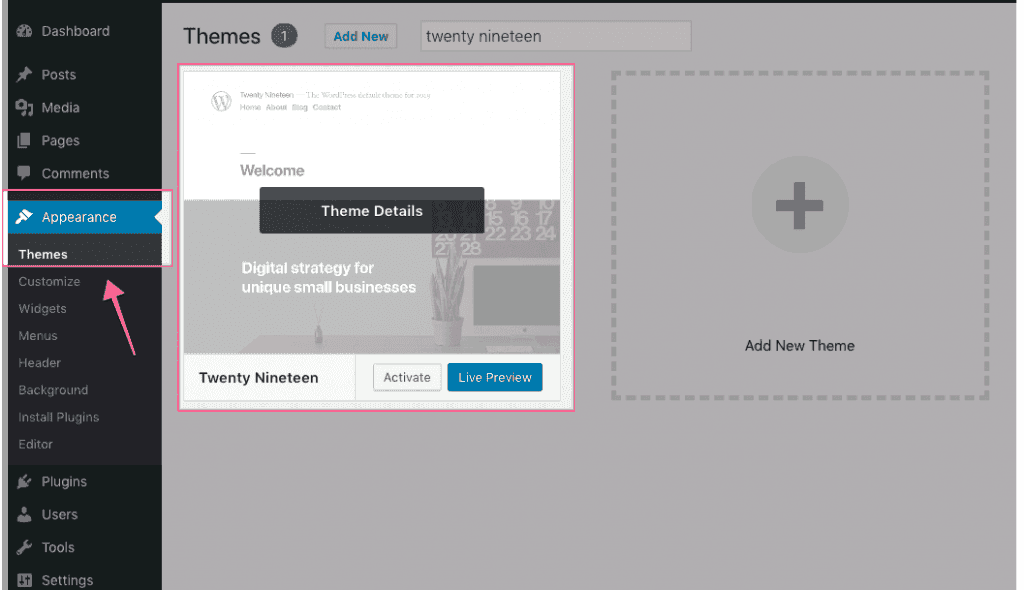Open the Header submenu item
The image size is (1024, 590).
click(39, 363)
